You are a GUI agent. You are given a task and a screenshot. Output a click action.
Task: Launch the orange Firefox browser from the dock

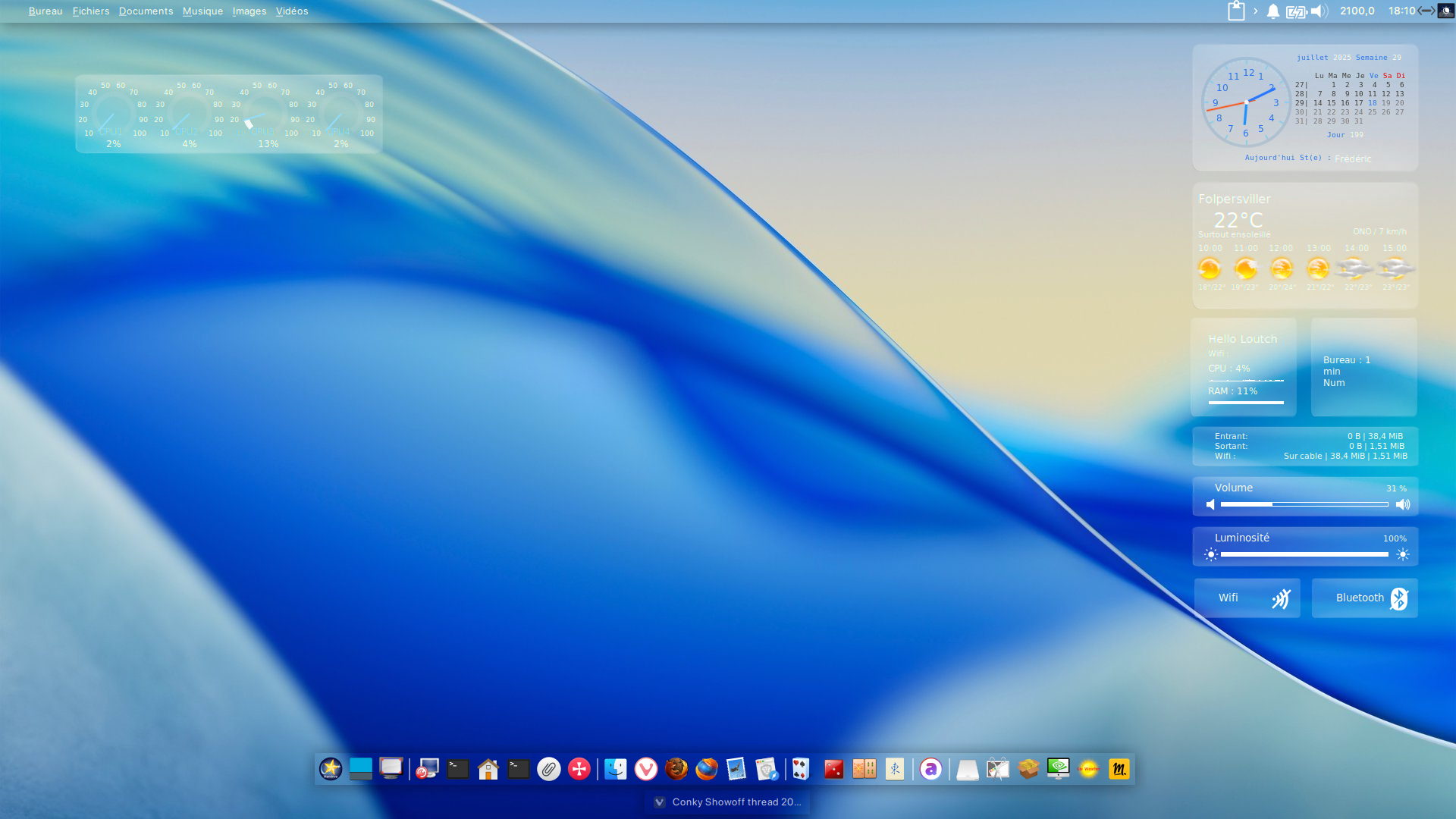click(x=707, y=769)
